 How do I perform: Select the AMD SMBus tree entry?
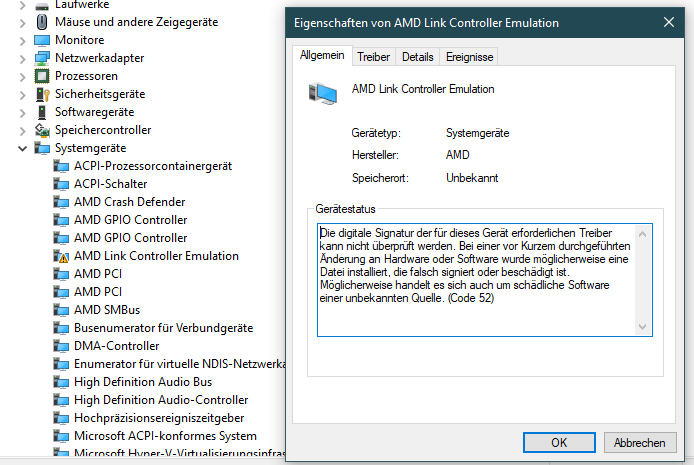coord(107,310)
